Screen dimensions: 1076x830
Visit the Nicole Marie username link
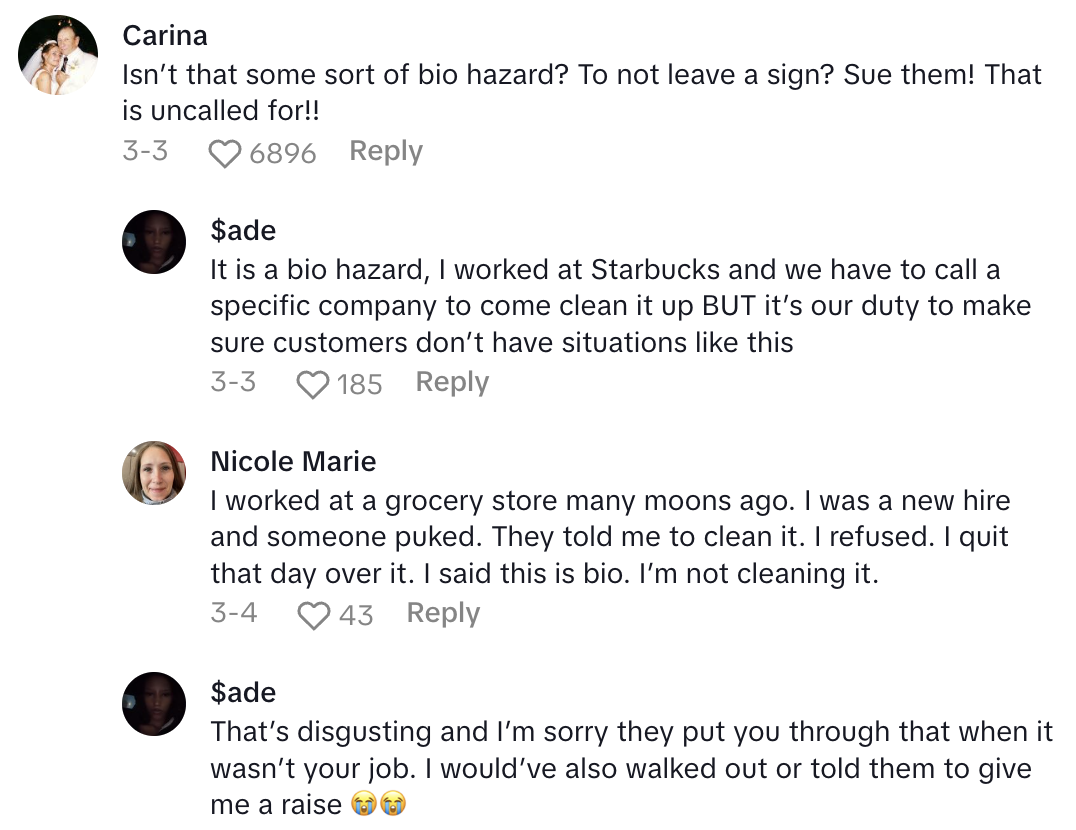[293, 462]
